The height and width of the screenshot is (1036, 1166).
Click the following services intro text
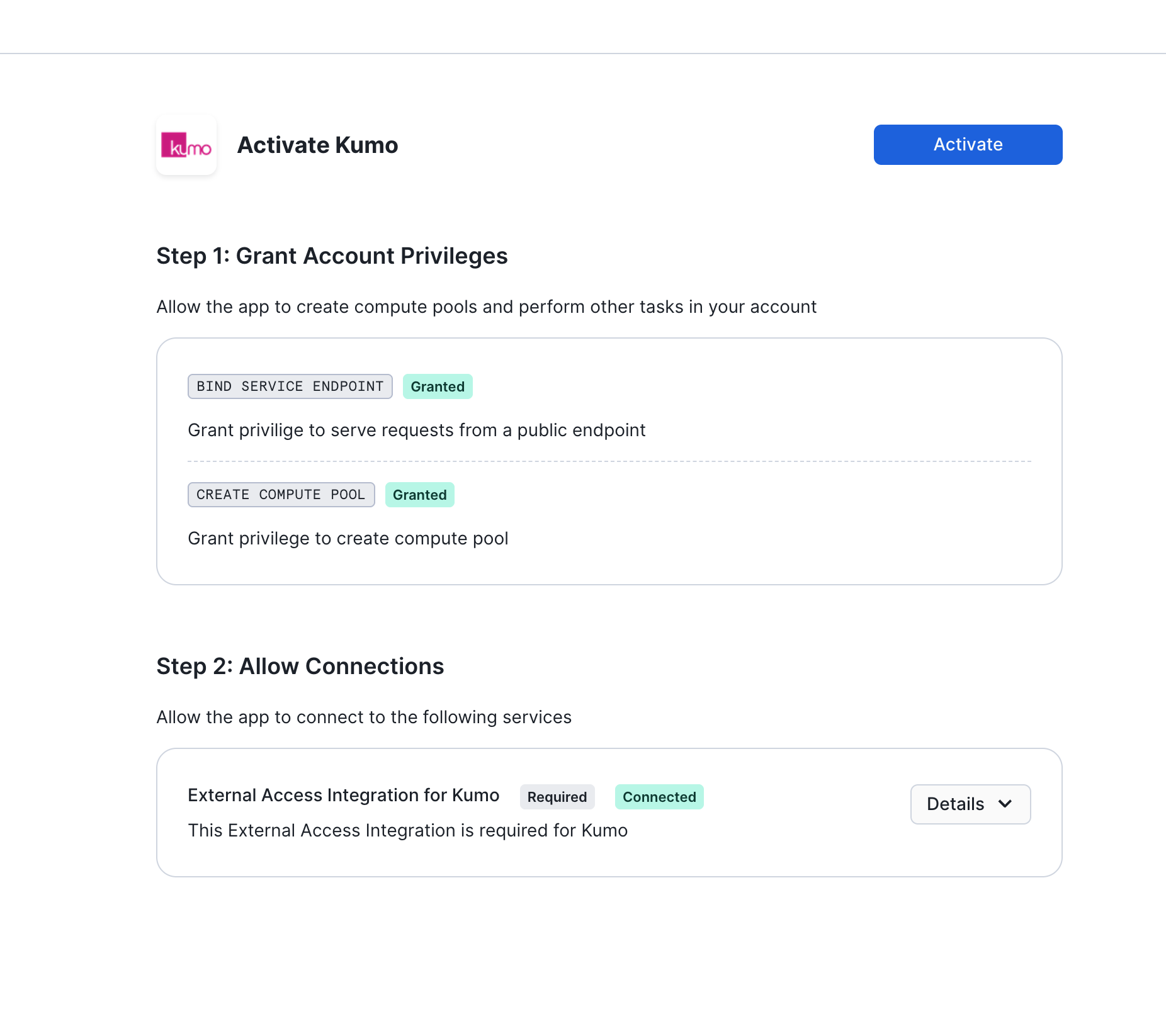coord(364,718)
